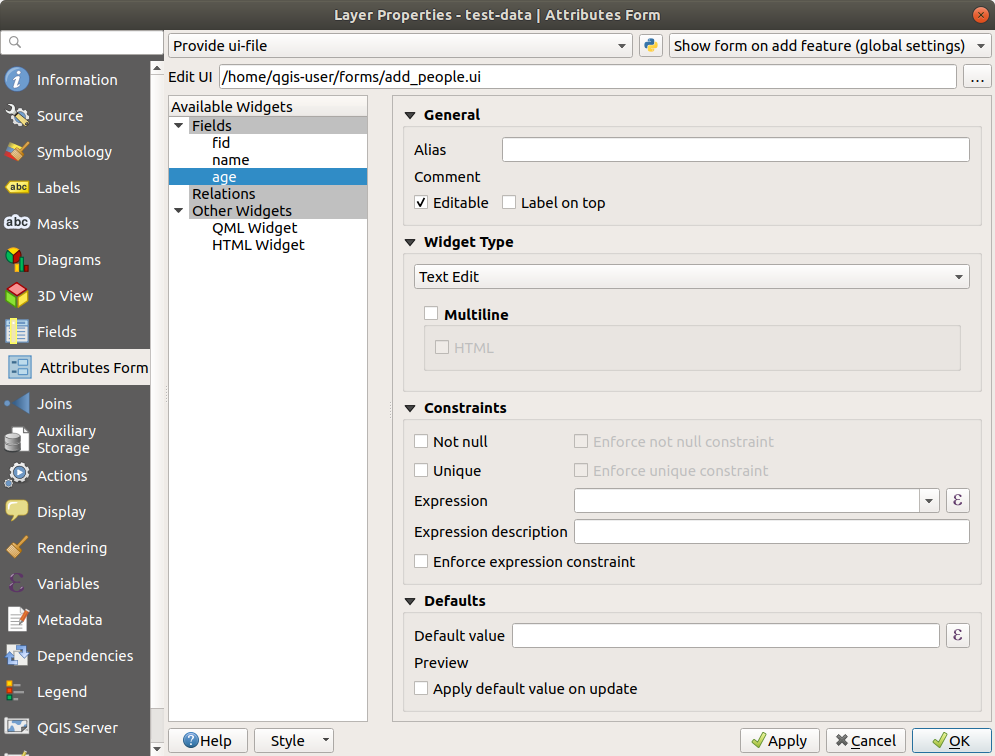
Task: Open the Provide ui-file layout dropdown
Action: (x=400, y=46)
